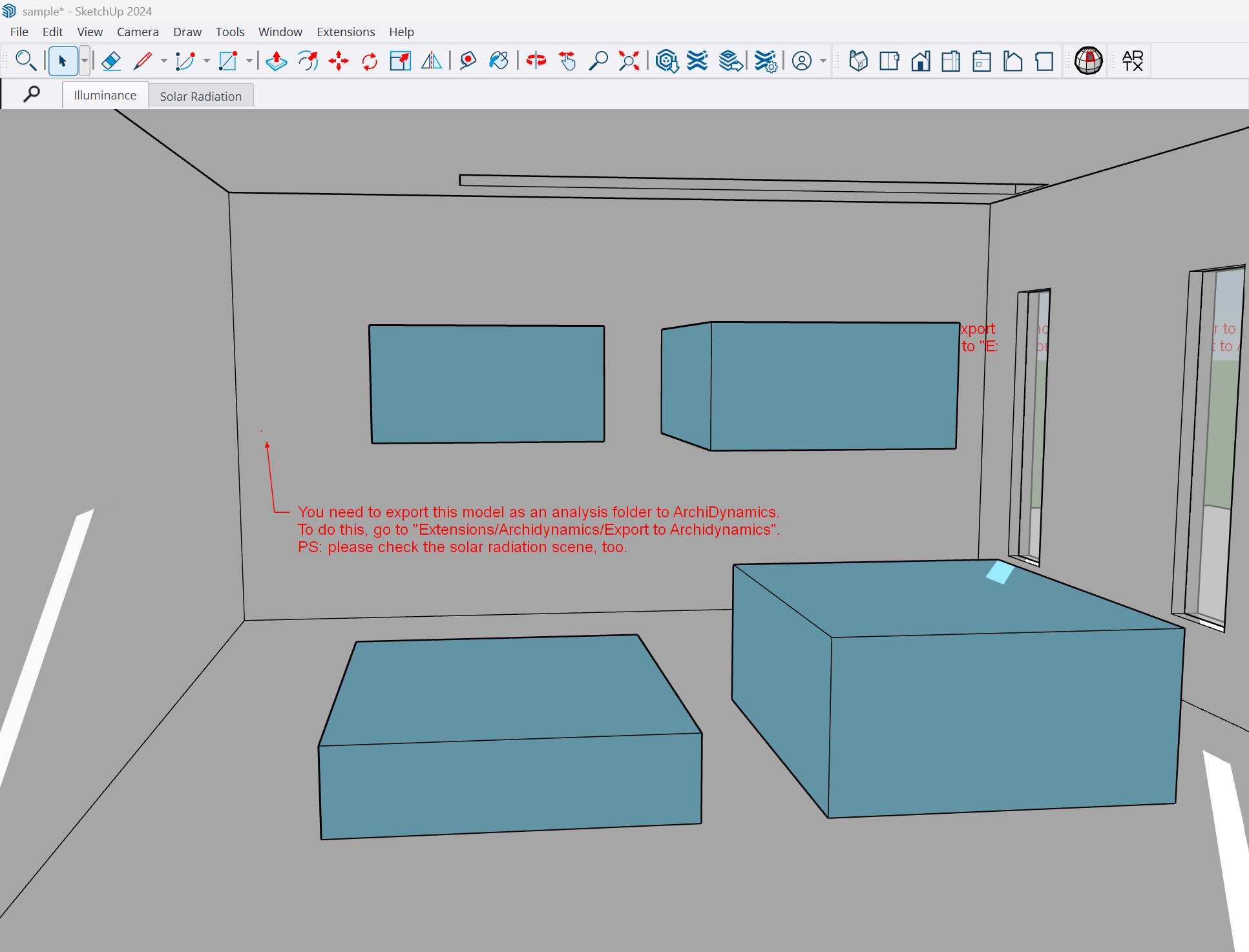Switch to the Solar Radiation scene tab

click(x=201, y=95)
